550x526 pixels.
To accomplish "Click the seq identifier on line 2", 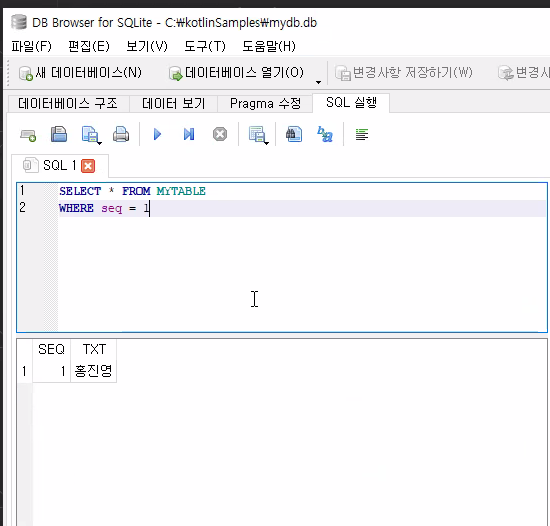I will 112,208.
